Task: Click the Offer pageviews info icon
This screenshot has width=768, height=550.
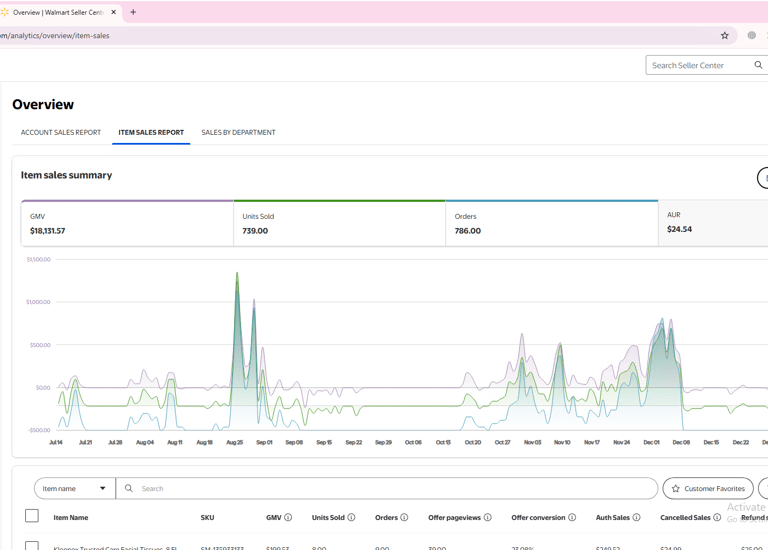Action: (487, 518)
